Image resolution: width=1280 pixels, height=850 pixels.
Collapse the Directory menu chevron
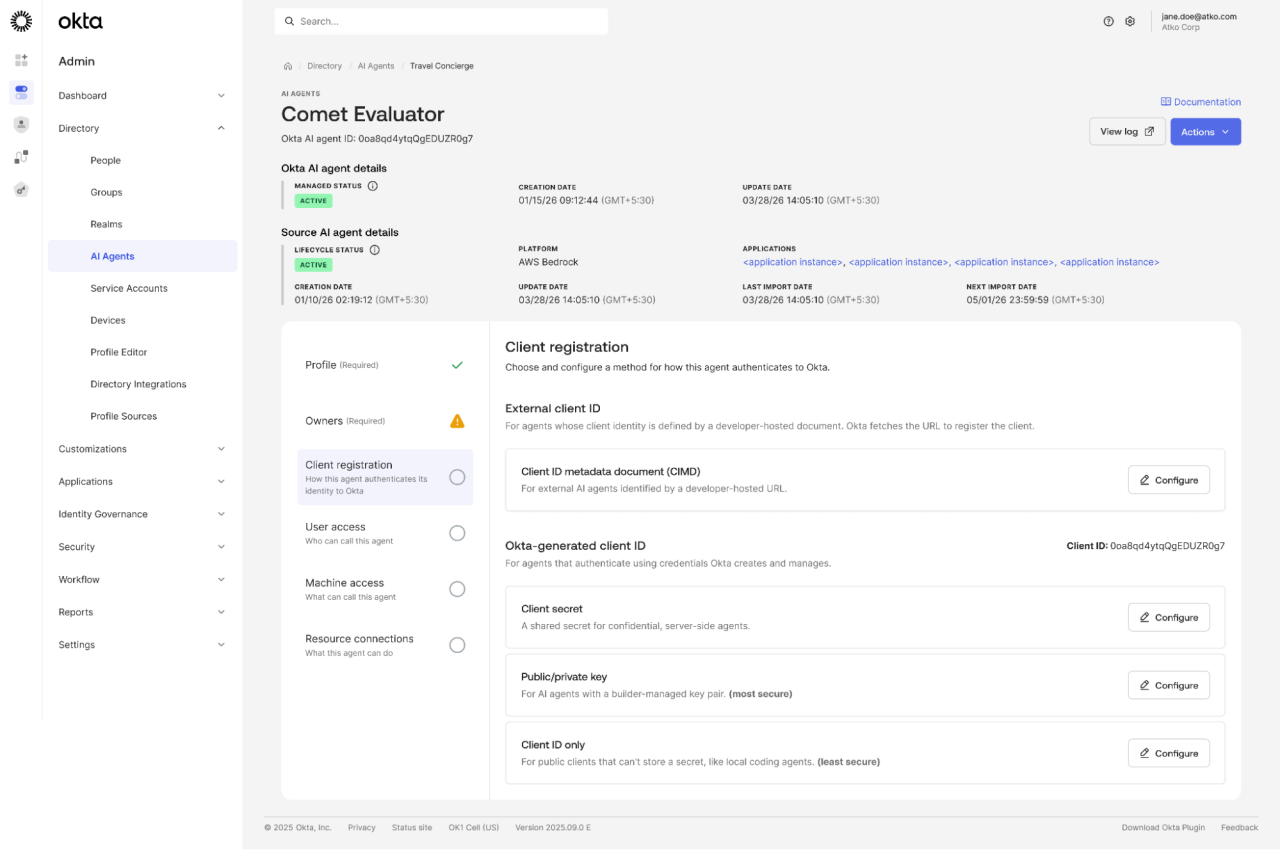pyautogui.click(x=221, y=128)
